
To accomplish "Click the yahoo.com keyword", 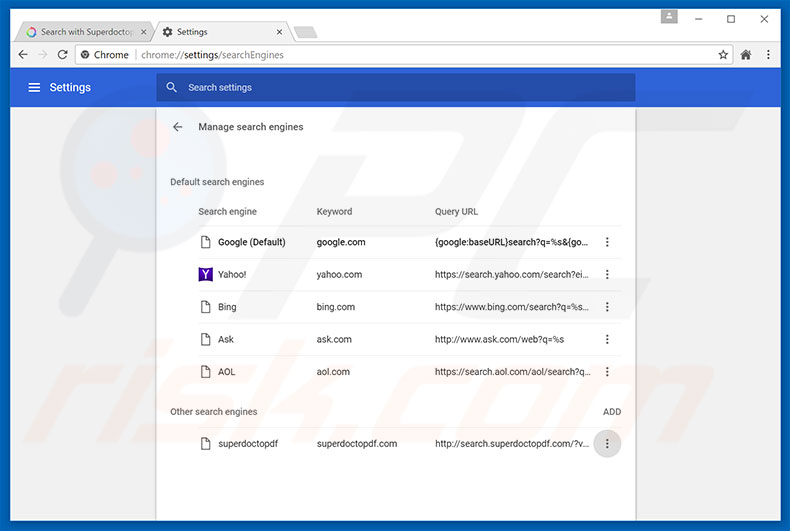I will (339, 275).
